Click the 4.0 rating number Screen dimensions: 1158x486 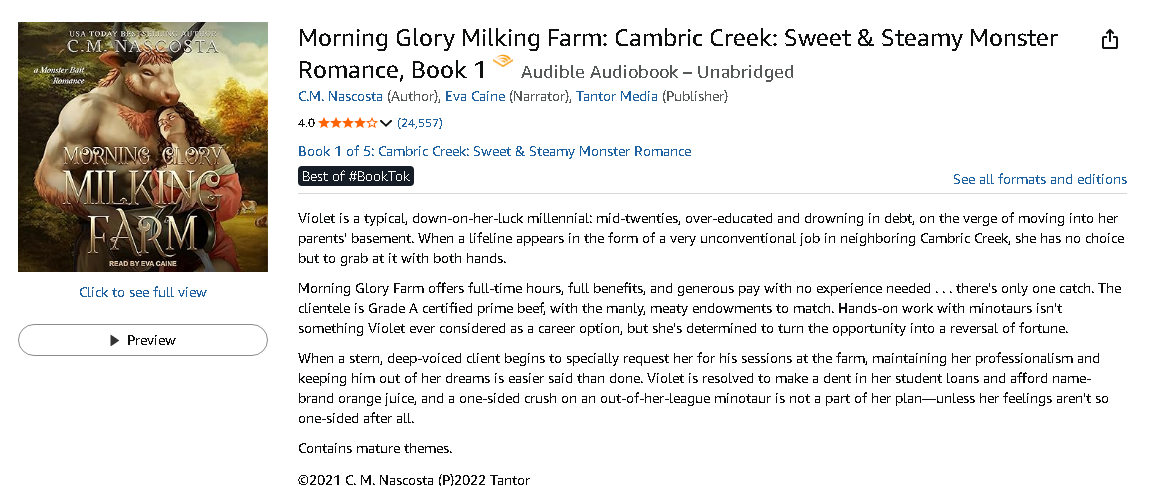pyautogui.click(x=306, y=123)
